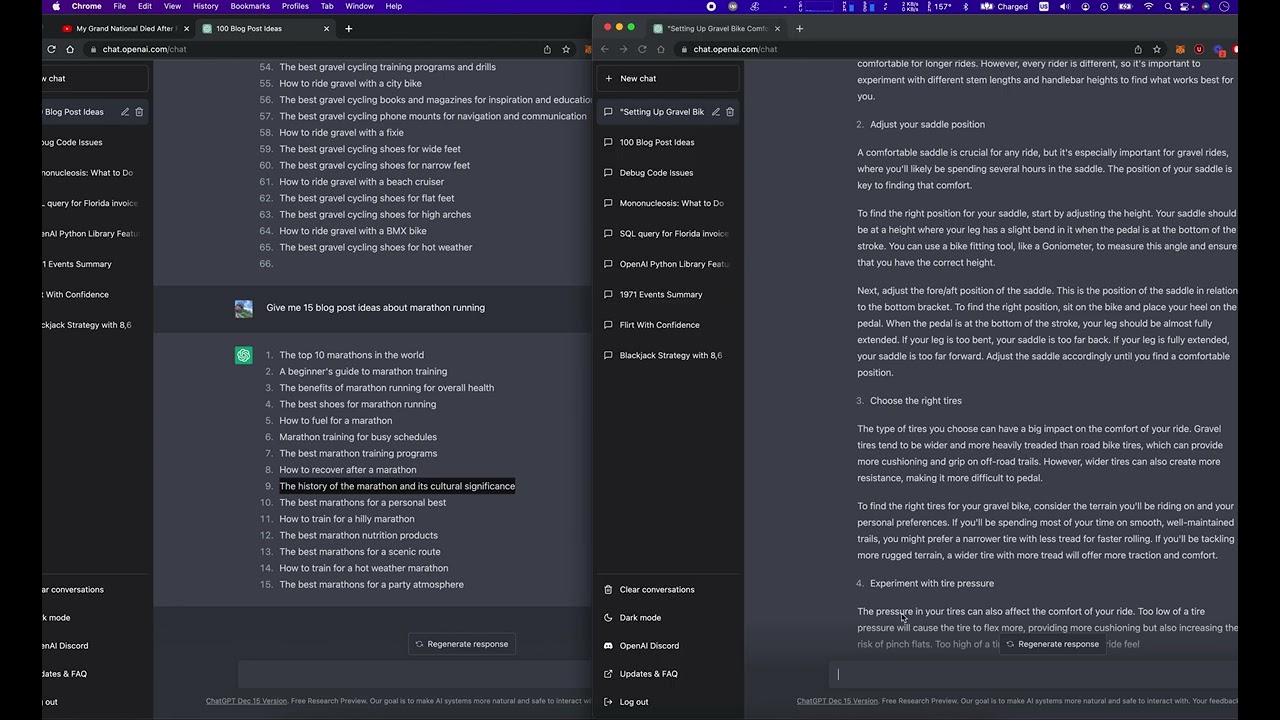Viewport: 1280px width, 720px height.
Task: Reload page in the right Chrome window
Action: coord(642,49)
